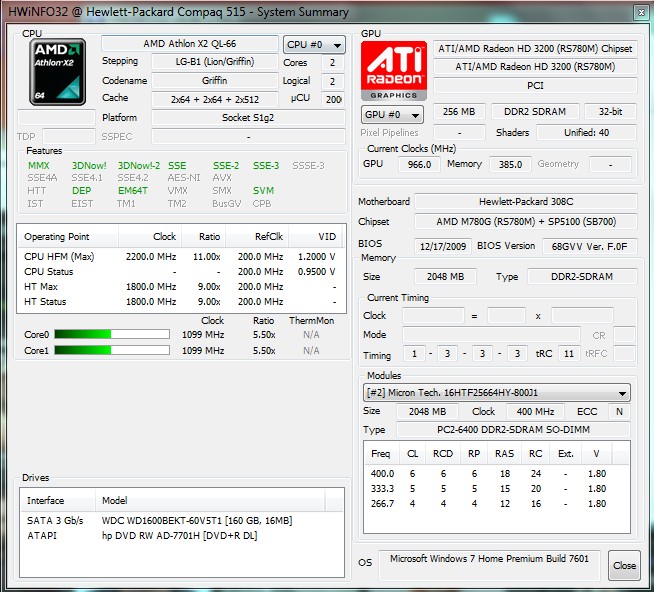Click the EM64T feature label
Image resolution: width=654 pixels, height=592 pixels.
133,191
